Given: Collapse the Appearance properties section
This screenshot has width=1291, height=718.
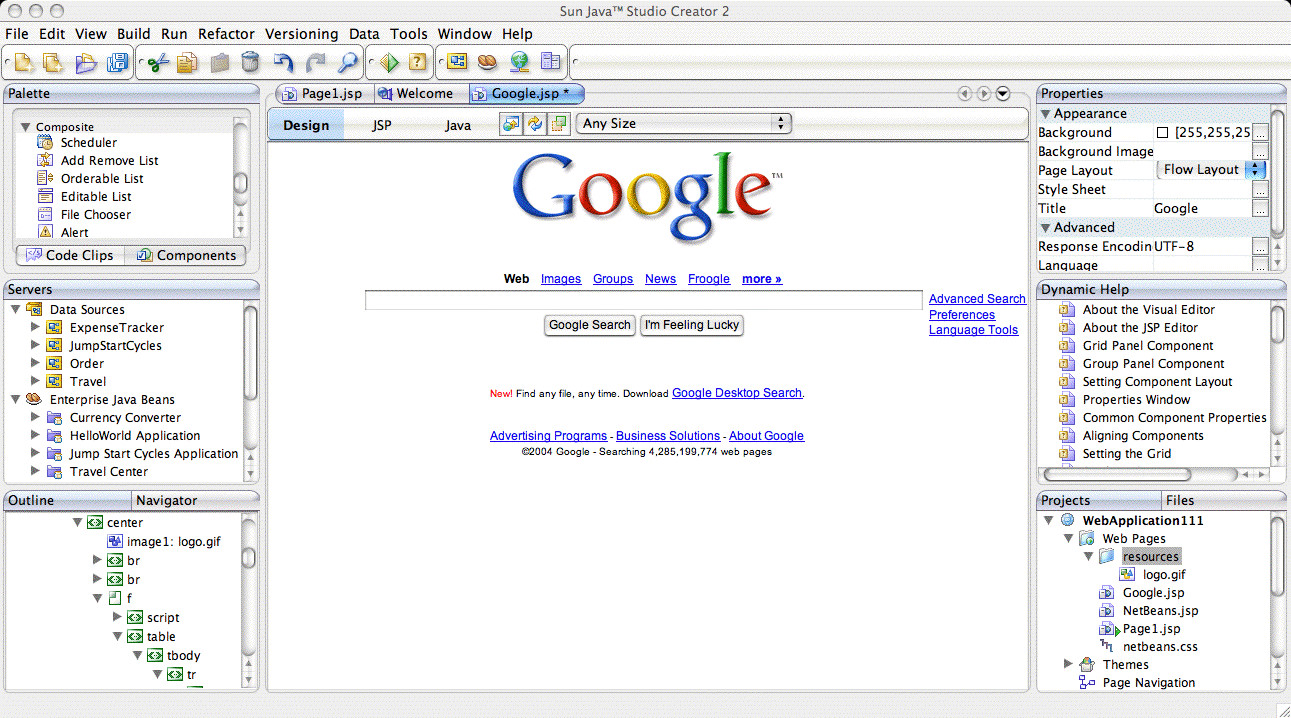Looking at the screenshot, I should [1046, 114].
